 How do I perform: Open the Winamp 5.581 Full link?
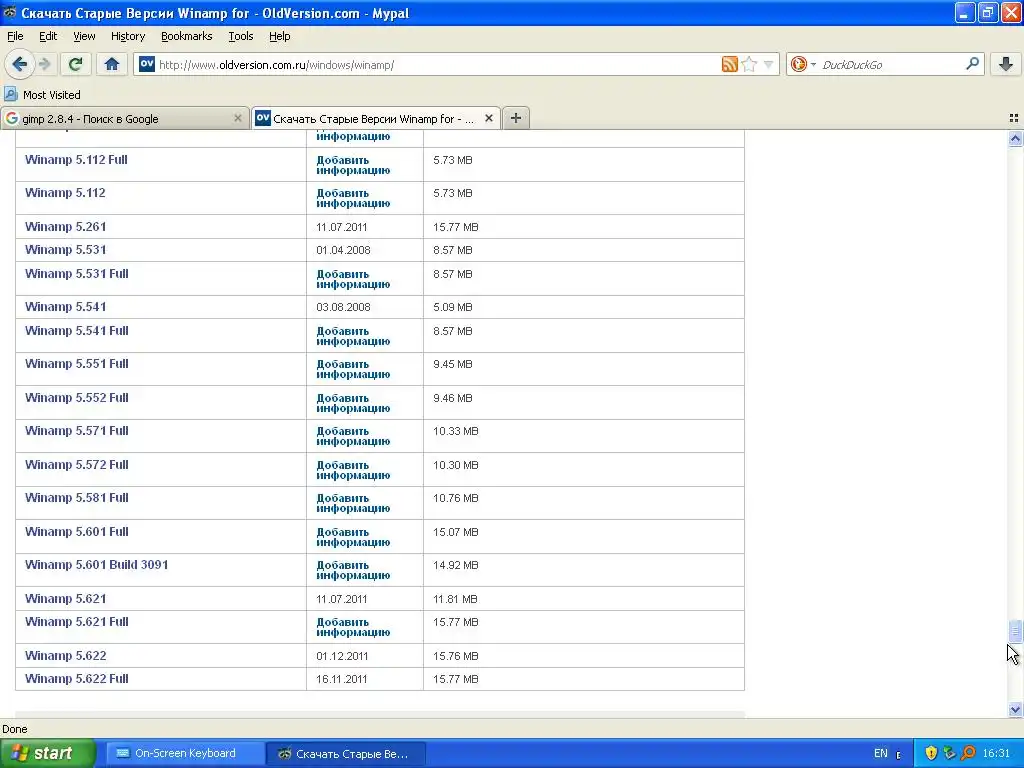(x=76, y=497)
